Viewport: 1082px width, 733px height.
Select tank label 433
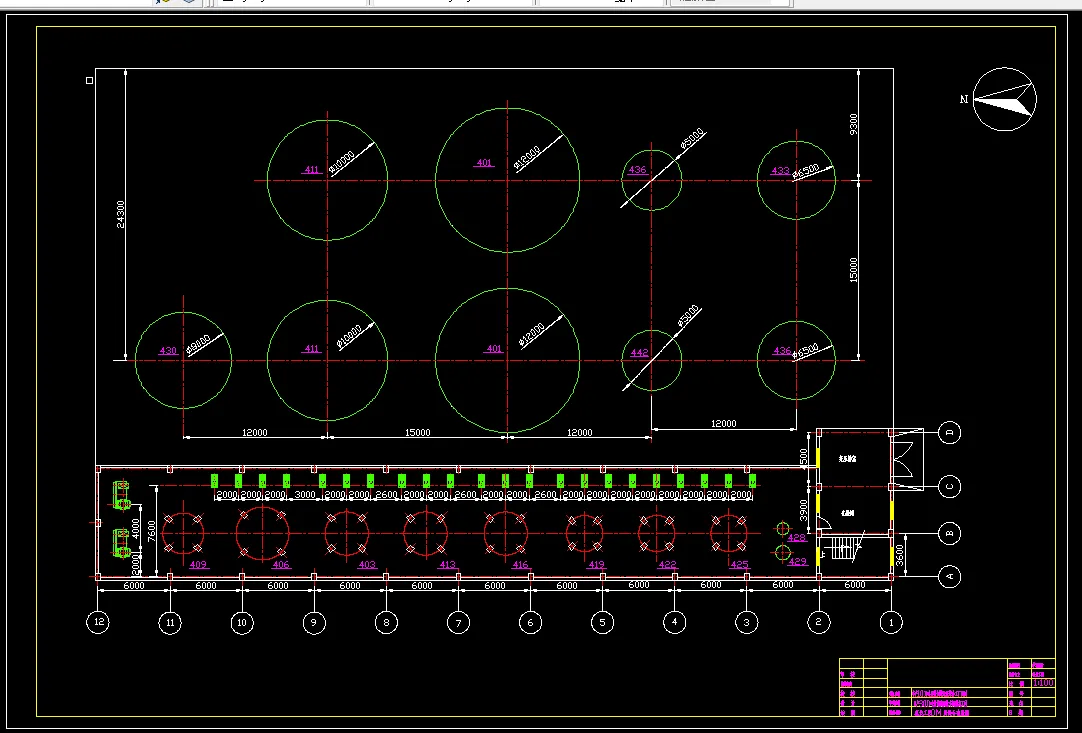(x=780, y=170)
